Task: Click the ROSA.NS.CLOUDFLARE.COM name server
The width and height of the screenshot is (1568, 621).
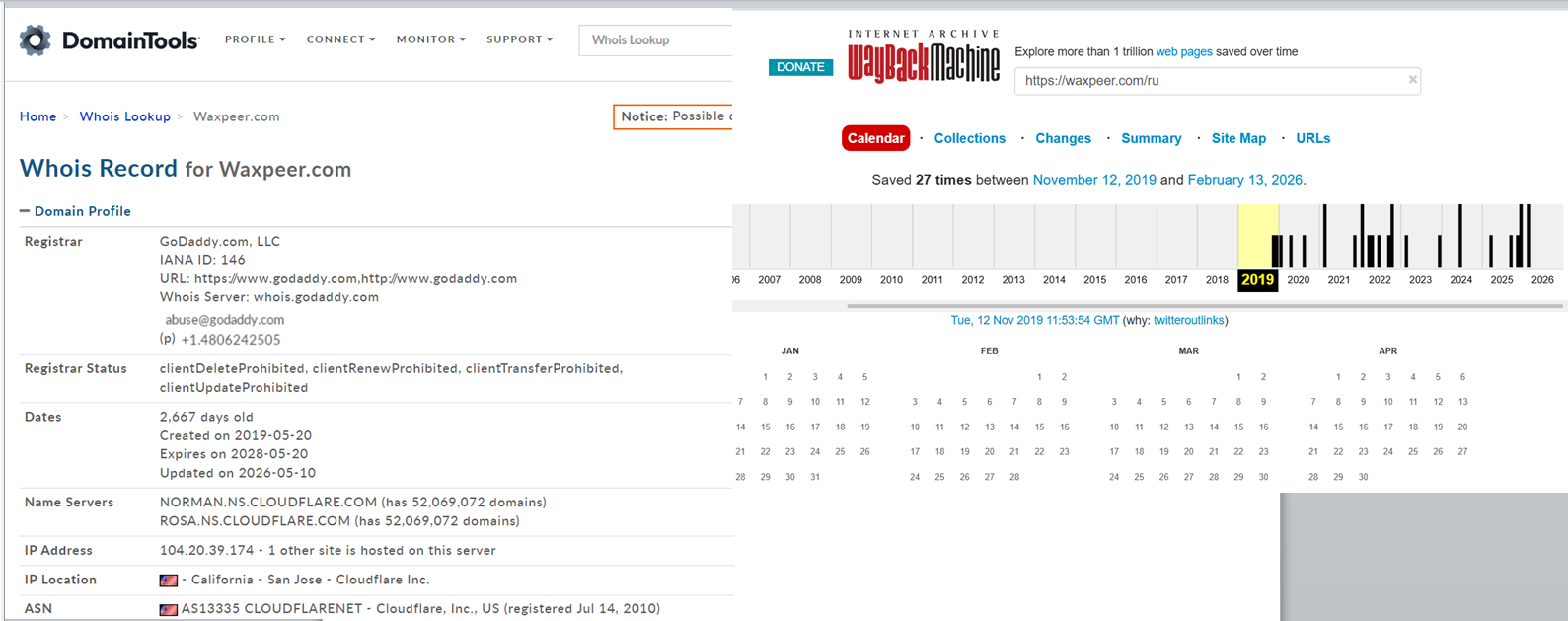Action: (255, 521)
